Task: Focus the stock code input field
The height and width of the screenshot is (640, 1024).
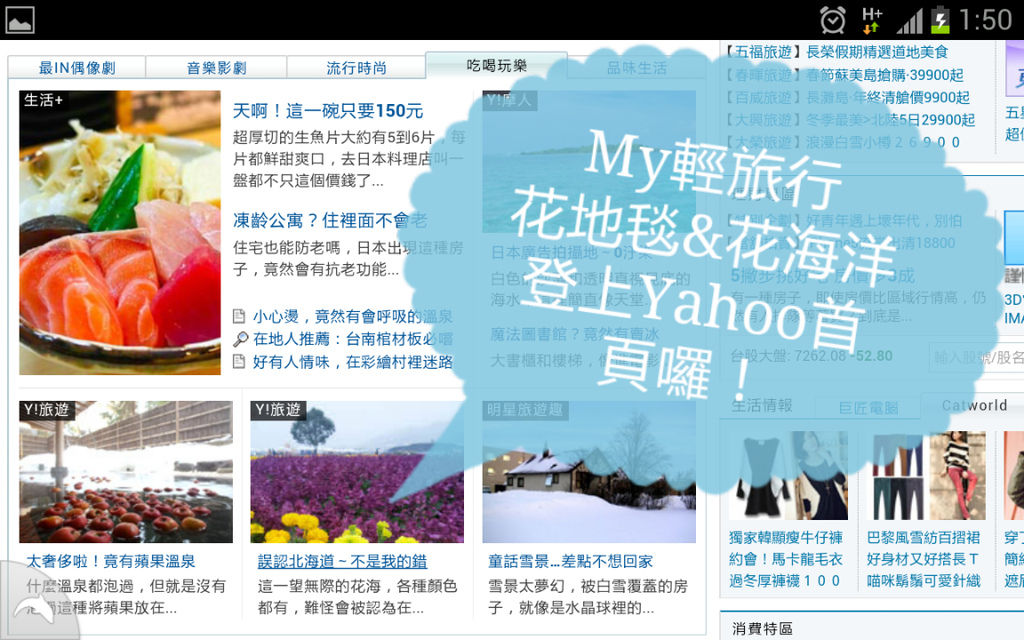Action: tap(976, 357)
